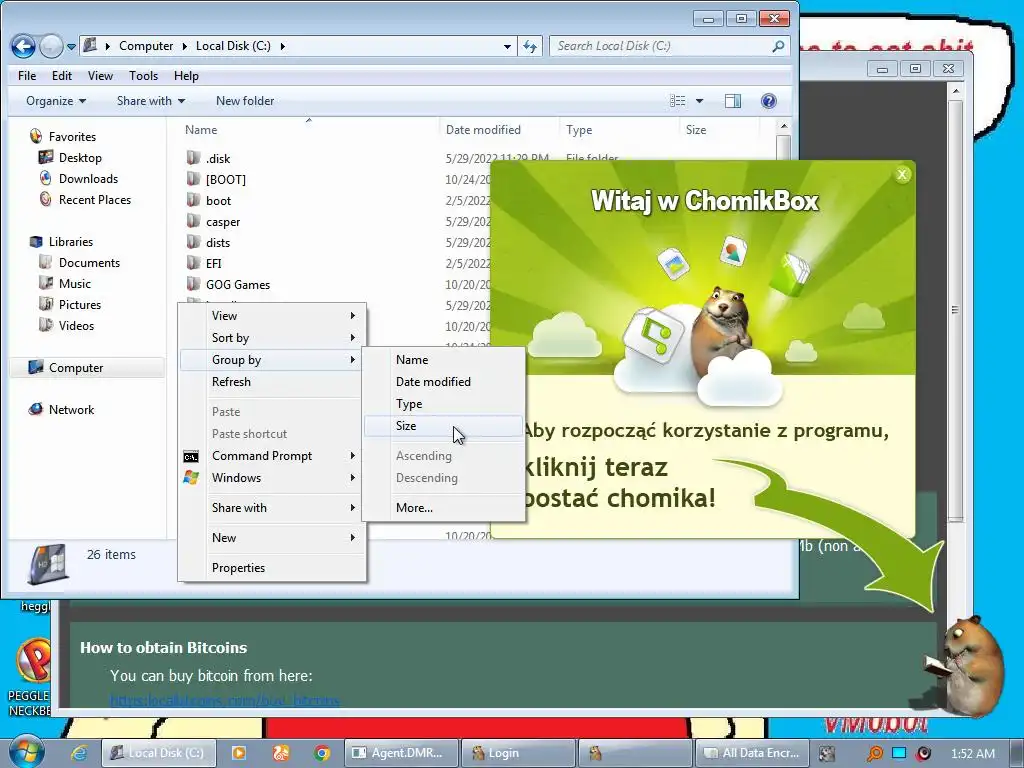This screenshot has height=768, width=1024.
Task: Select the .disk folder
Action: click(218, 159)
